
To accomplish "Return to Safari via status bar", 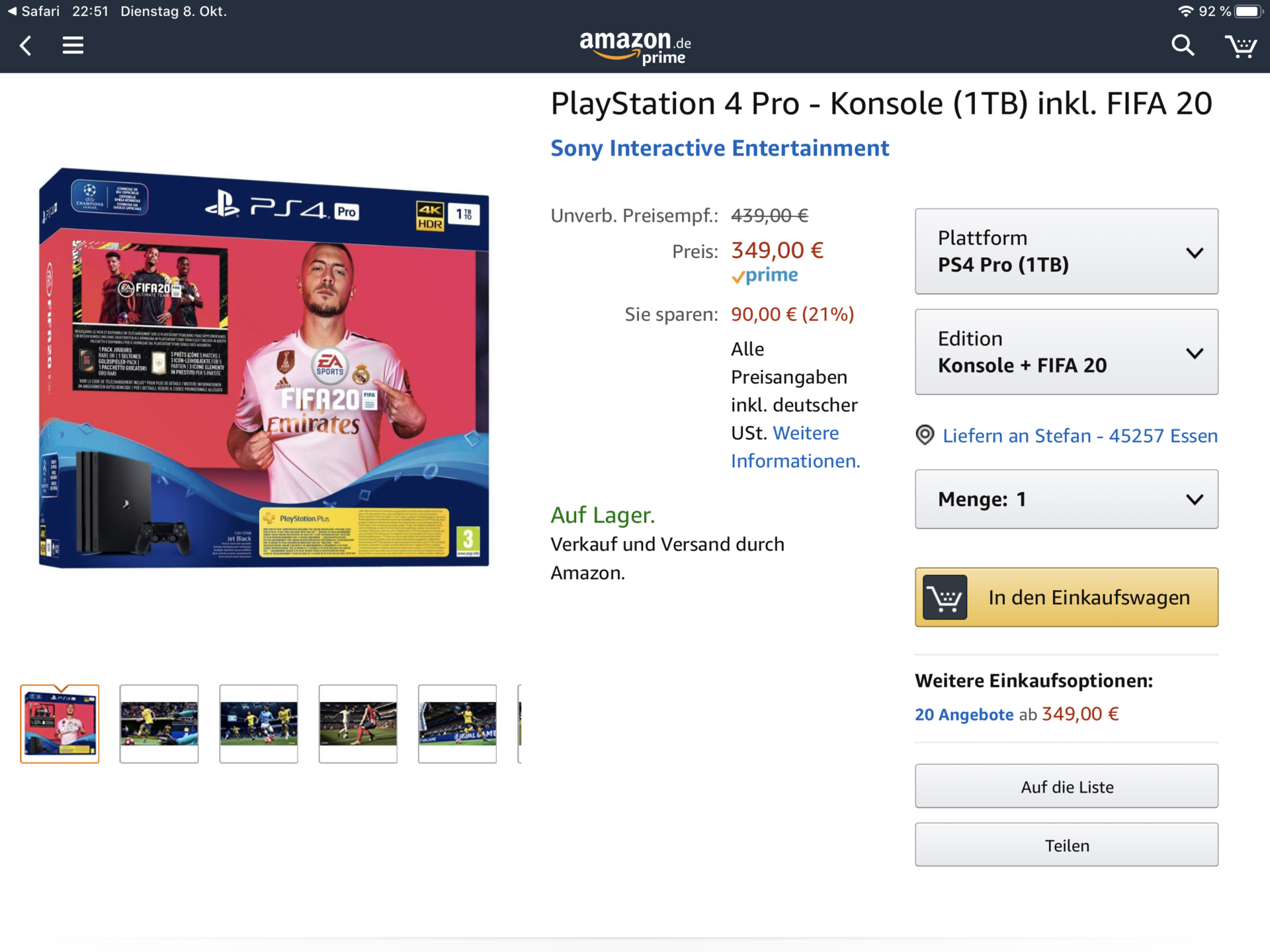I will [33, 11].
